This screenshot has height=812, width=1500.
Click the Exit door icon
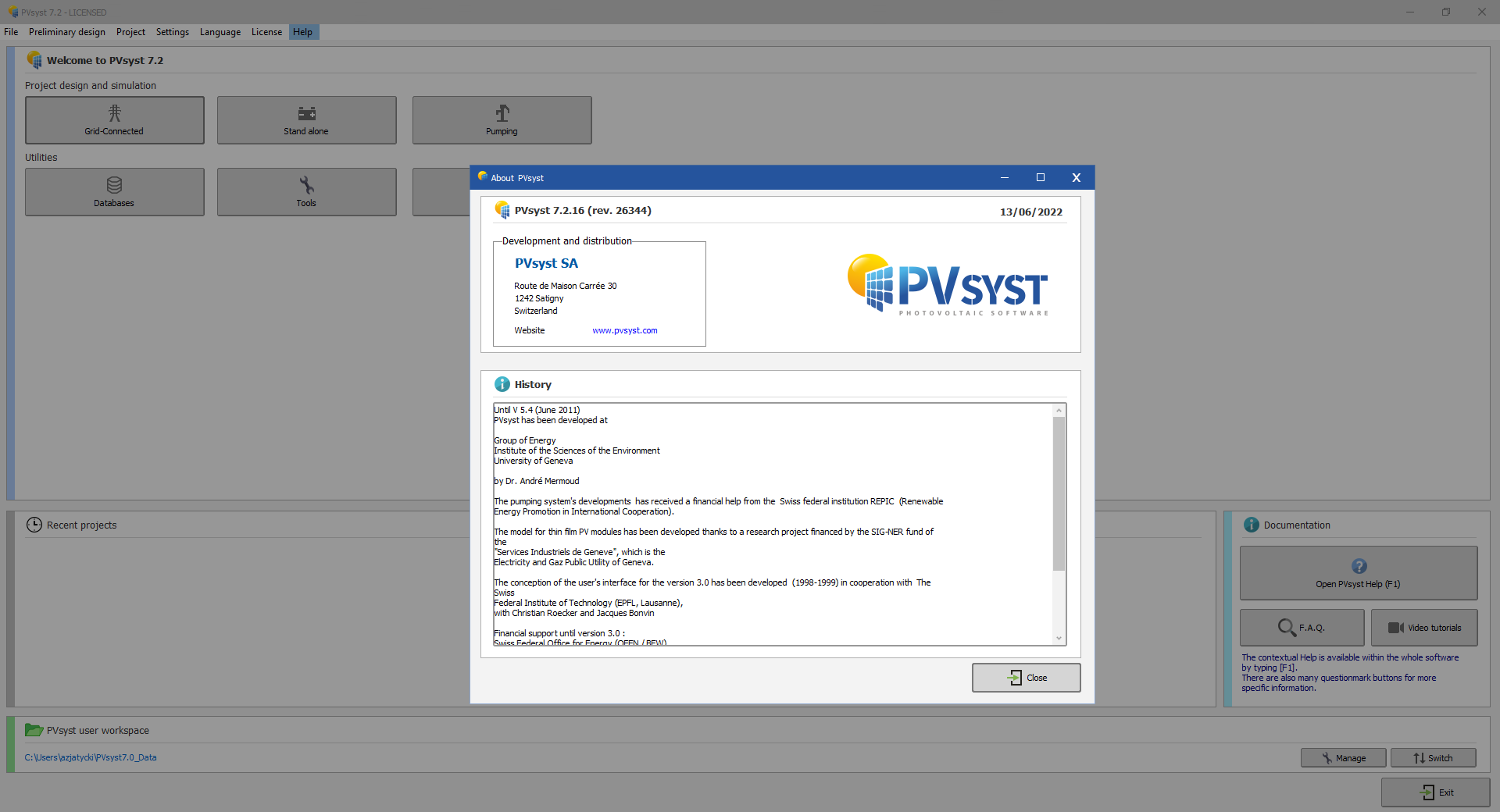(x=1427, y=792)
